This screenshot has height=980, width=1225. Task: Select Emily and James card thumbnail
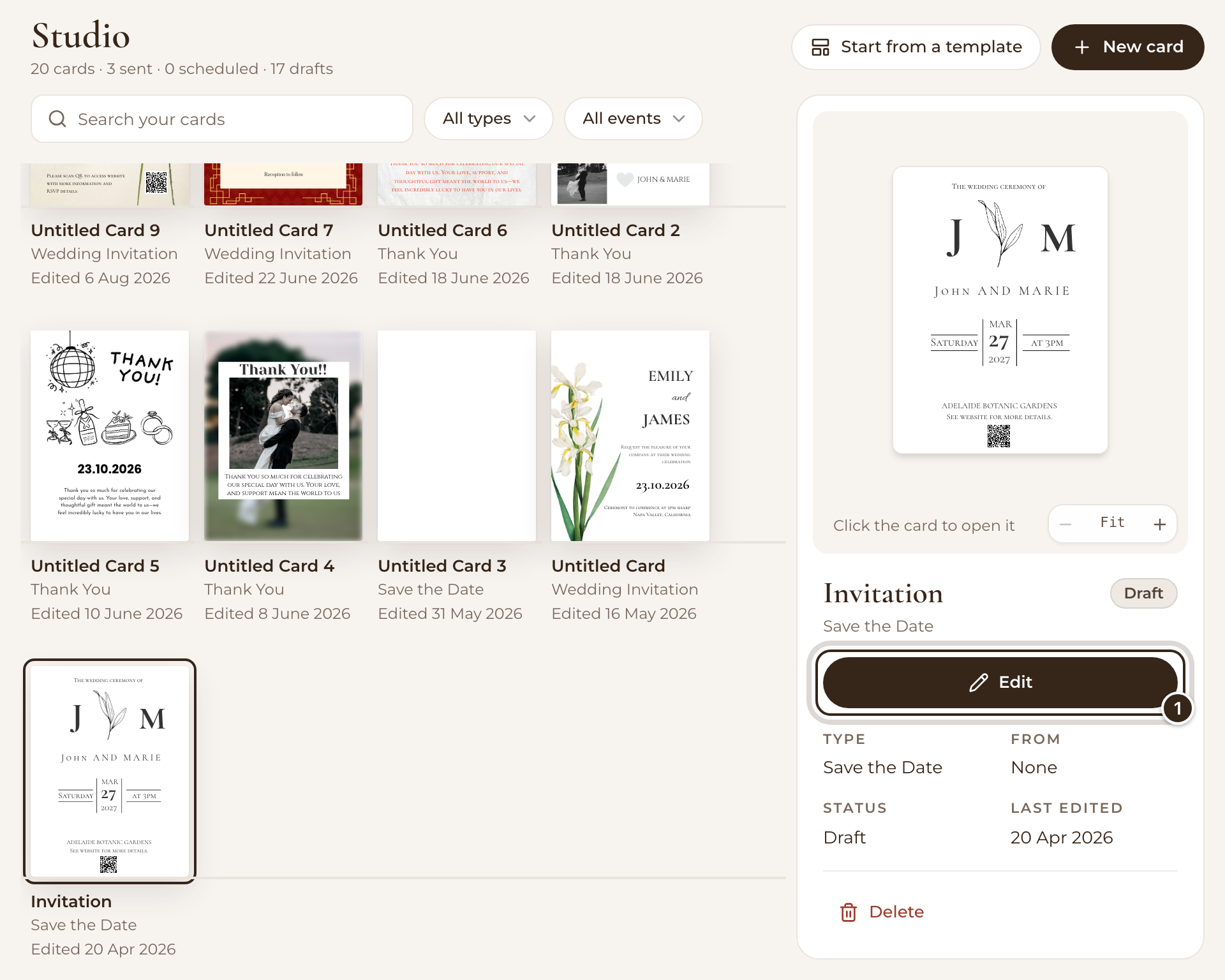pyautogui.click(x=630, y=436)
